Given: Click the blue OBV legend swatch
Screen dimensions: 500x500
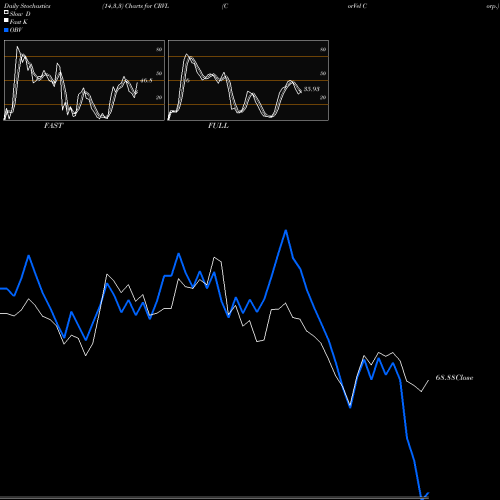Looking at the screenshot, I should pyautogui.click(x=6, y=30).
